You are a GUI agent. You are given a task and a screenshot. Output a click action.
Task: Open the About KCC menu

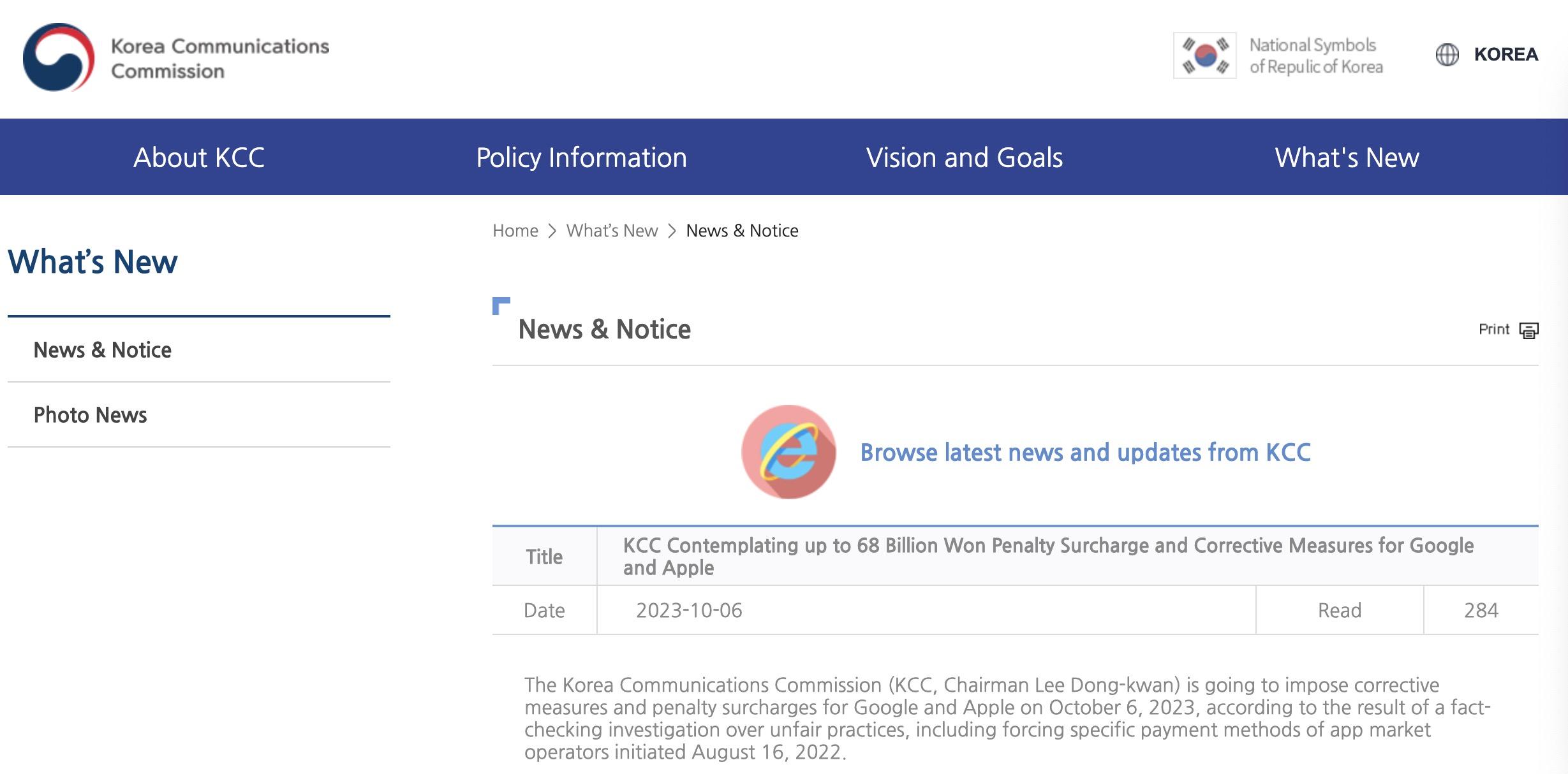click(x=198, y=157)
